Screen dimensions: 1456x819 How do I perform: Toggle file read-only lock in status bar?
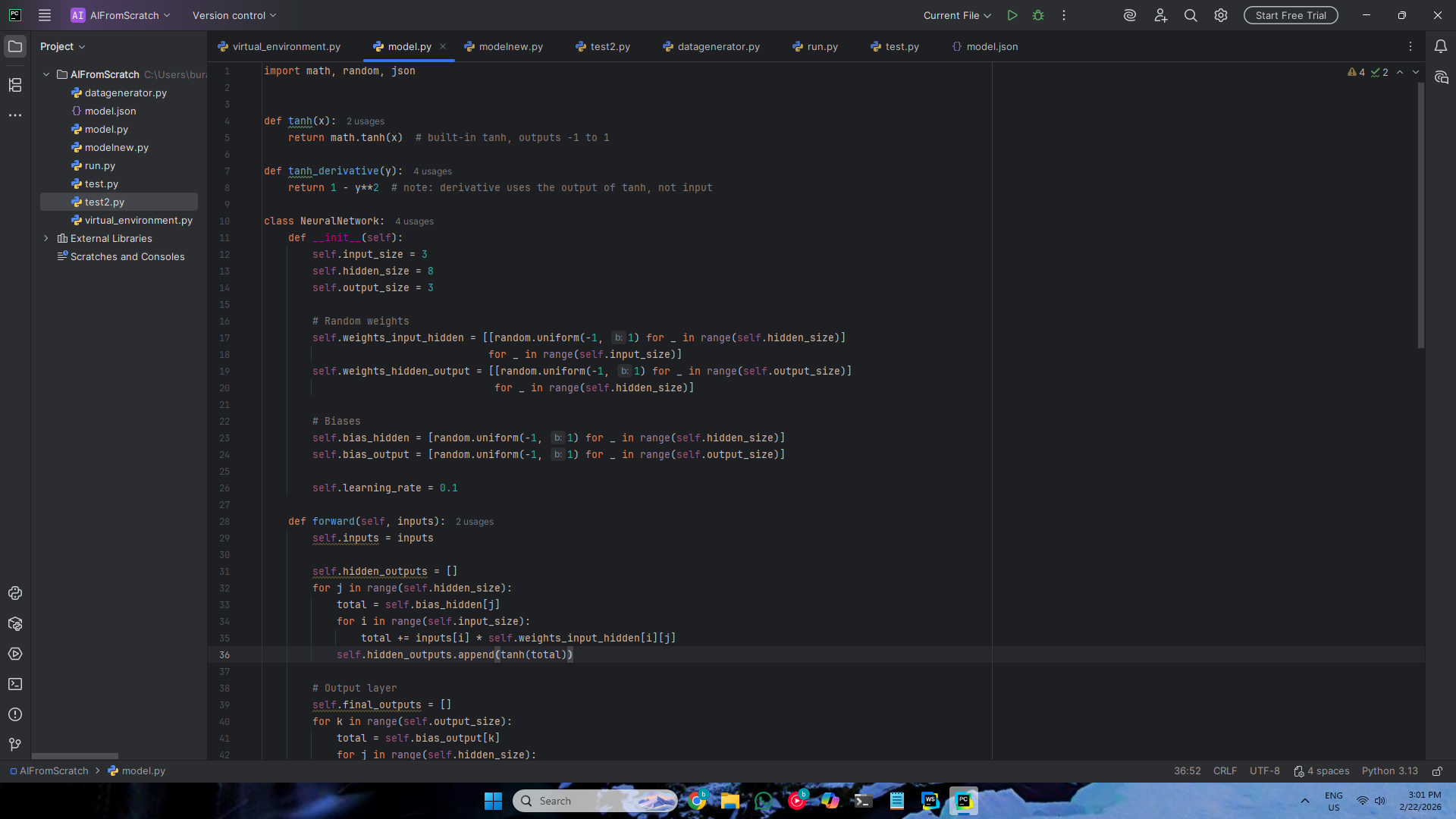1437,771
